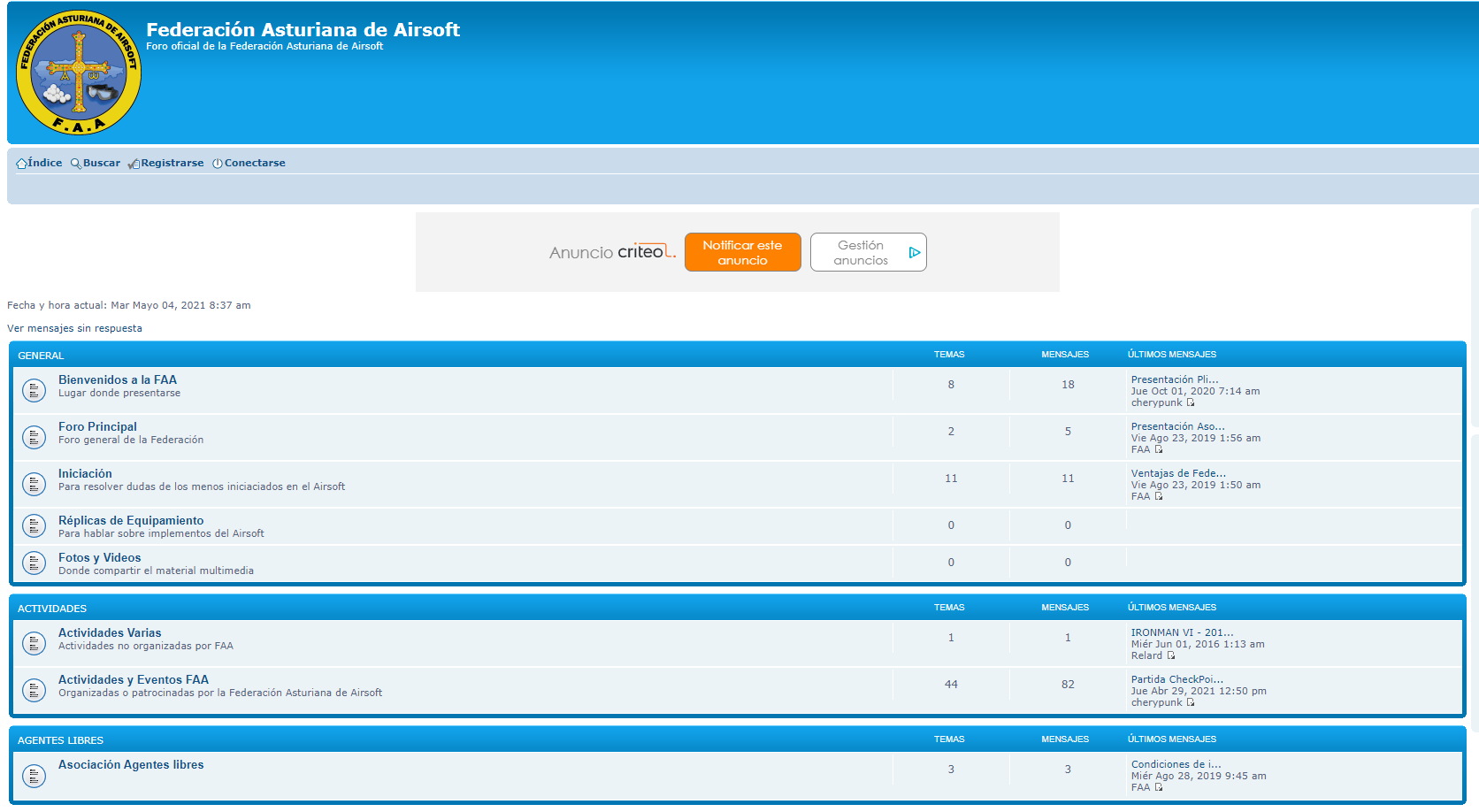
Task: Click the forum icon beside Fotos y Videos
Action: point(34,563)
